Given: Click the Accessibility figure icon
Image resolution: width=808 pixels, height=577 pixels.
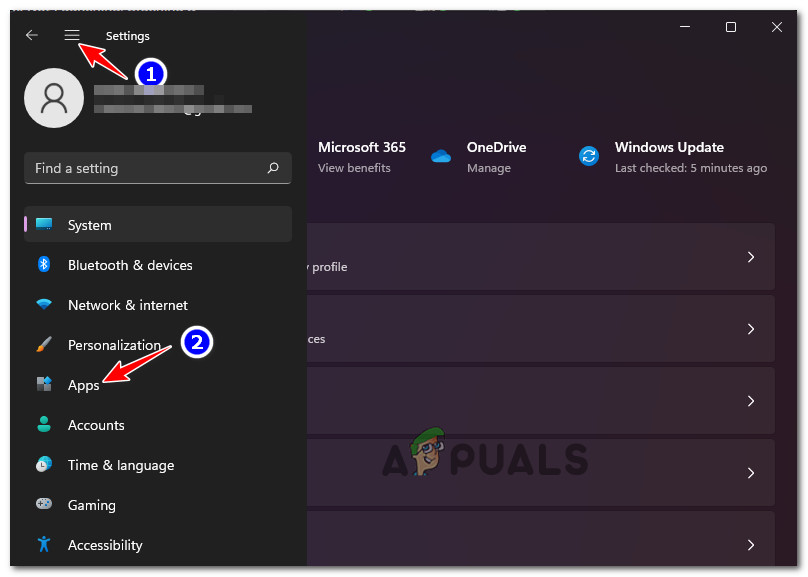Looking at the screenshot, I should point(44,544).
